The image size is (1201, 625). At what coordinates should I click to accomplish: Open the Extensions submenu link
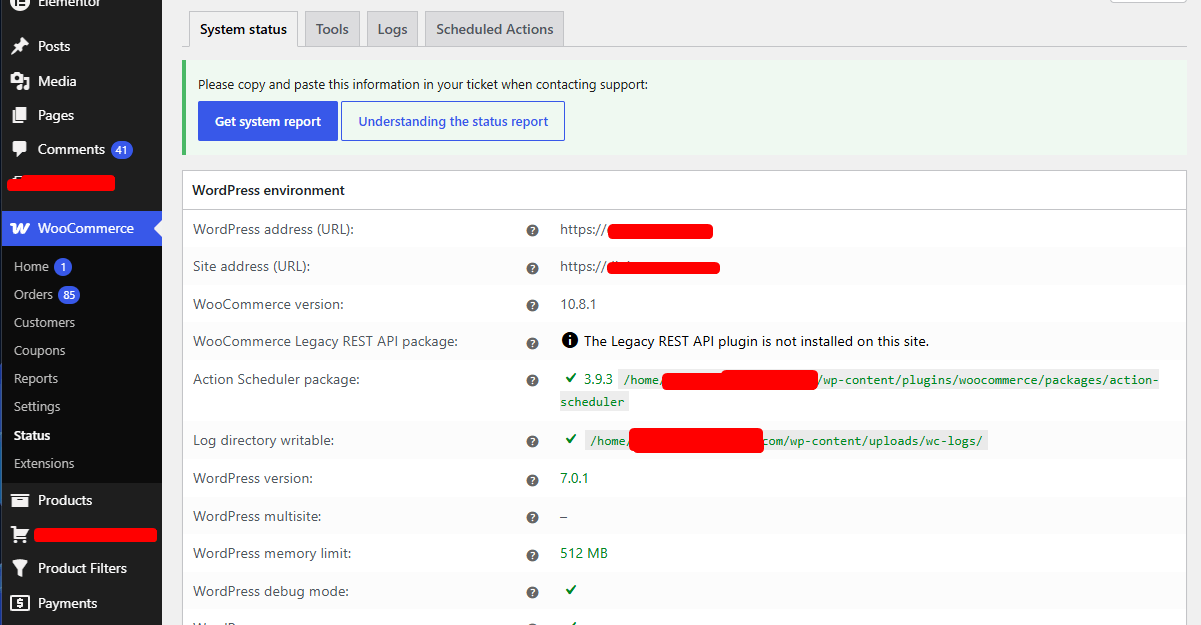coord(44,463)
